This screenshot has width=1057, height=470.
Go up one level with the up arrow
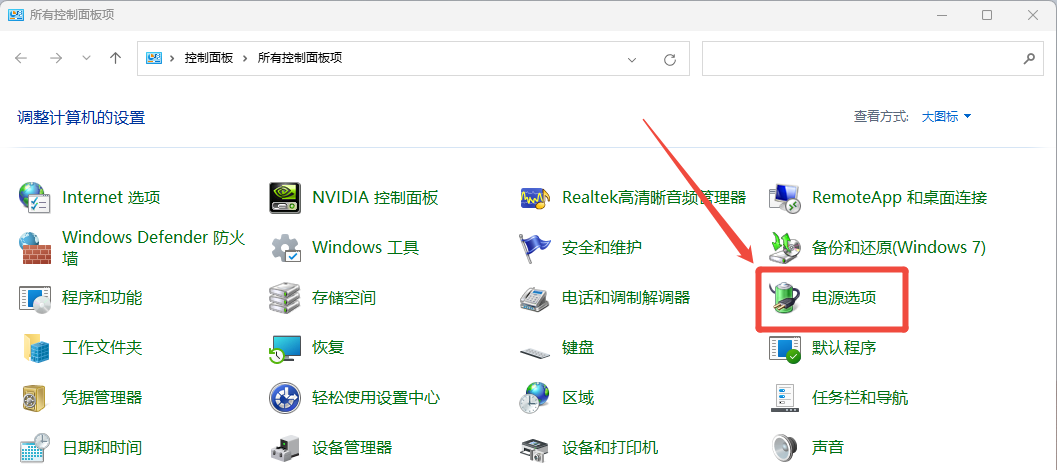tap(115, 59)
